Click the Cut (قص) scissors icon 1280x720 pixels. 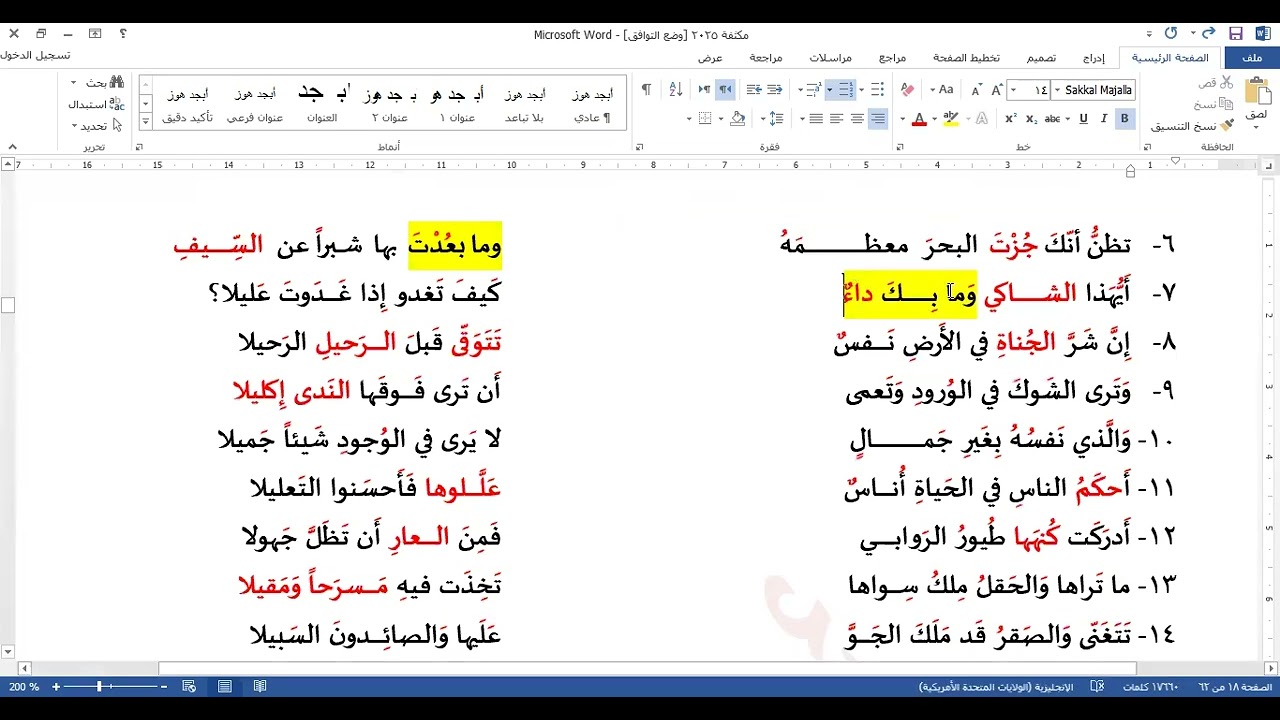[1227, 83]
